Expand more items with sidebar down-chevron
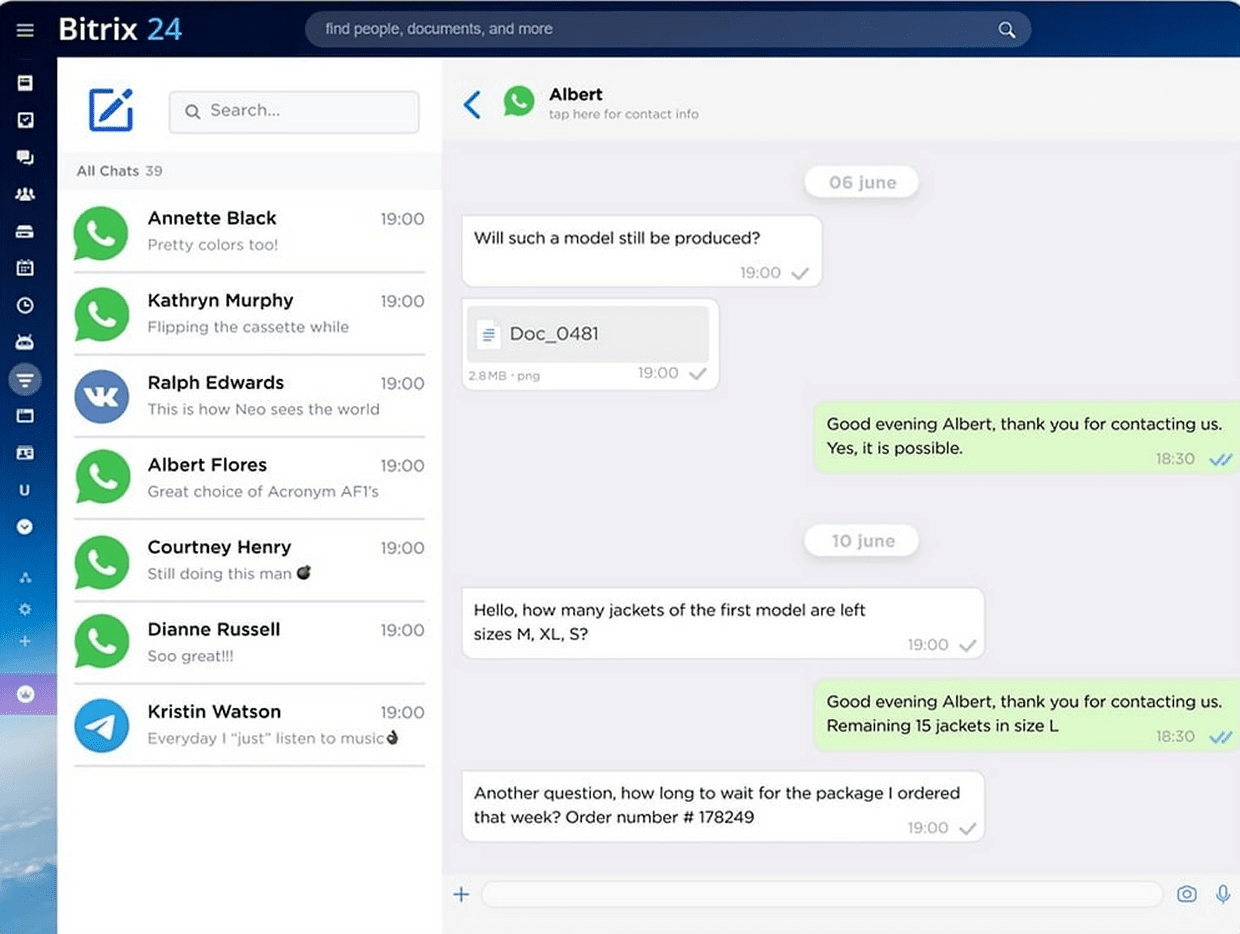The image size is (1240, 934). (25, 526)
